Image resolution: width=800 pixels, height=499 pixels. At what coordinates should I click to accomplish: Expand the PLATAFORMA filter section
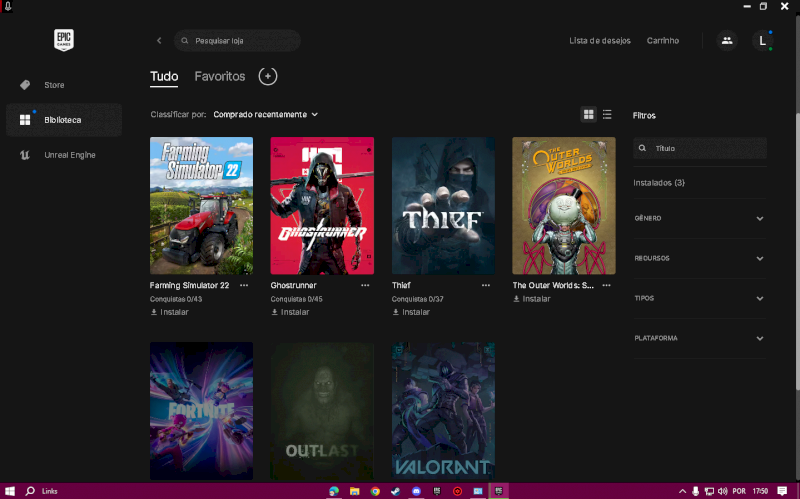click(699, 338)
